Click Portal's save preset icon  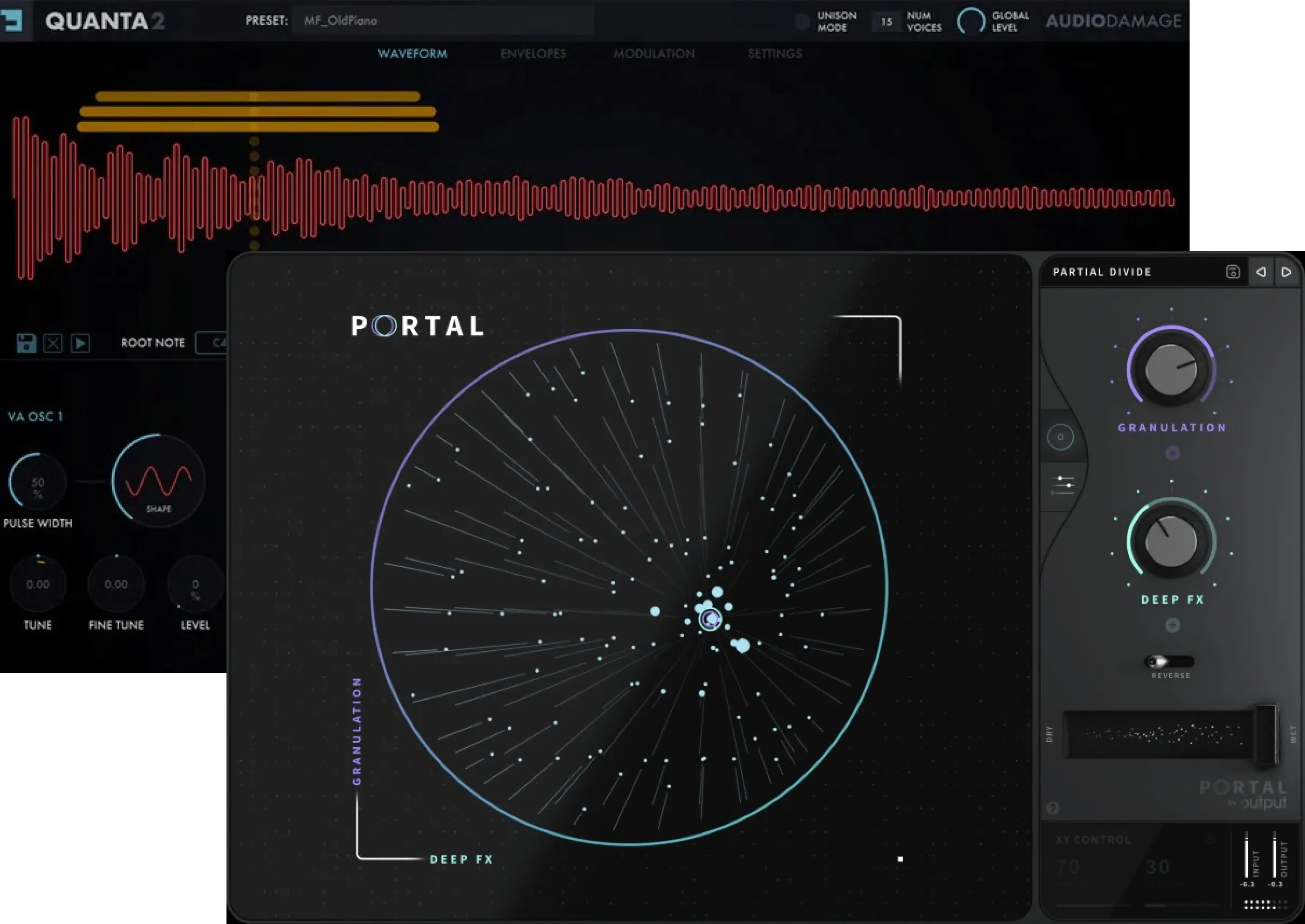click(1233, 273)
